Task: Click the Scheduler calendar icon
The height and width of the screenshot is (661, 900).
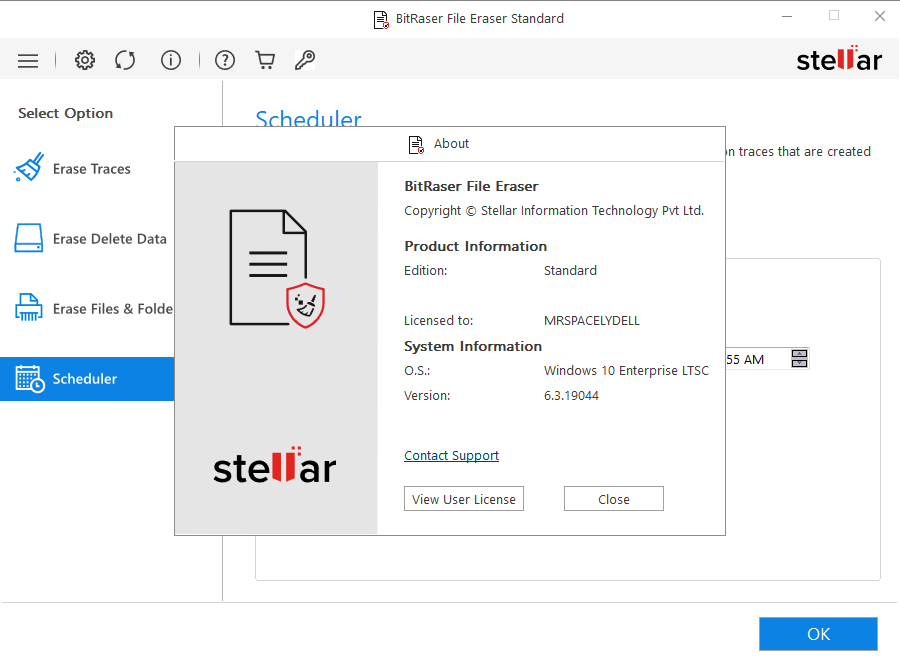Action: pyautogui.click(x=30, y=379)
